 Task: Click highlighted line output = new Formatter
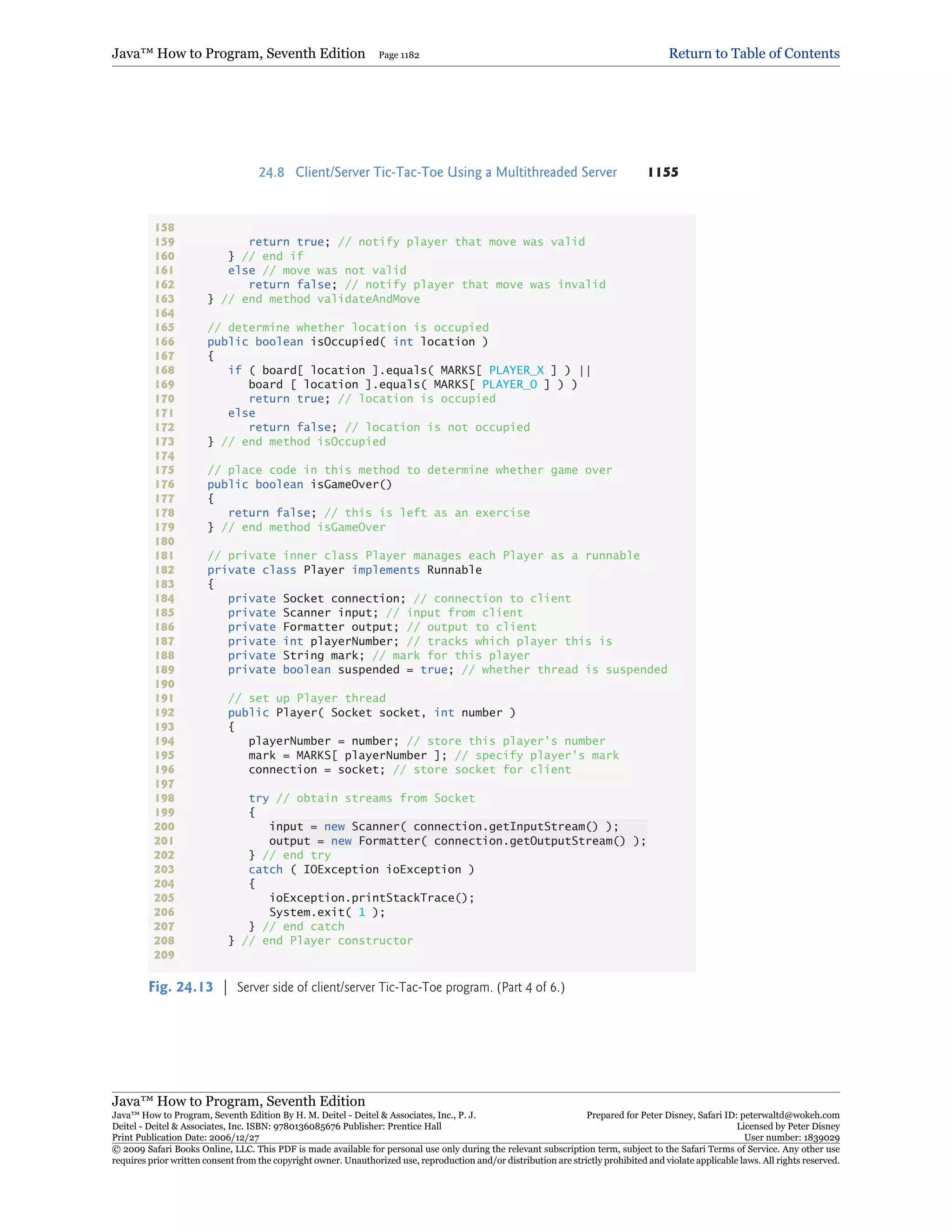[457, 841]
